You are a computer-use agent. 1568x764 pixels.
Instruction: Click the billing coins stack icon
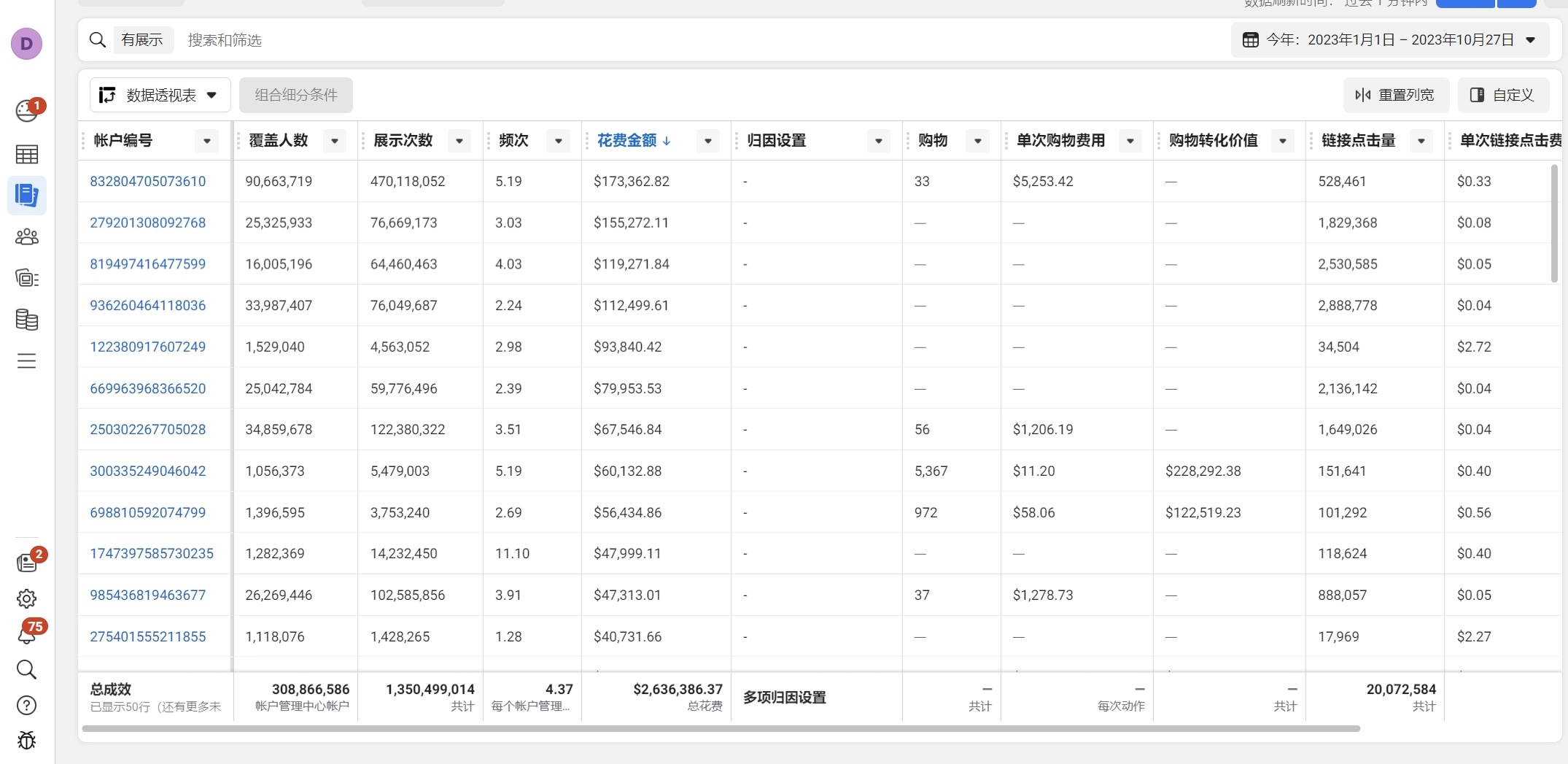(26, 320)
